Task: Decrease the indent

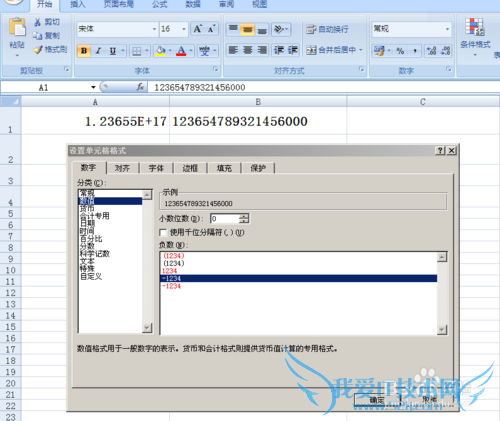Action: pyautogui.click(x=279, y=50)
